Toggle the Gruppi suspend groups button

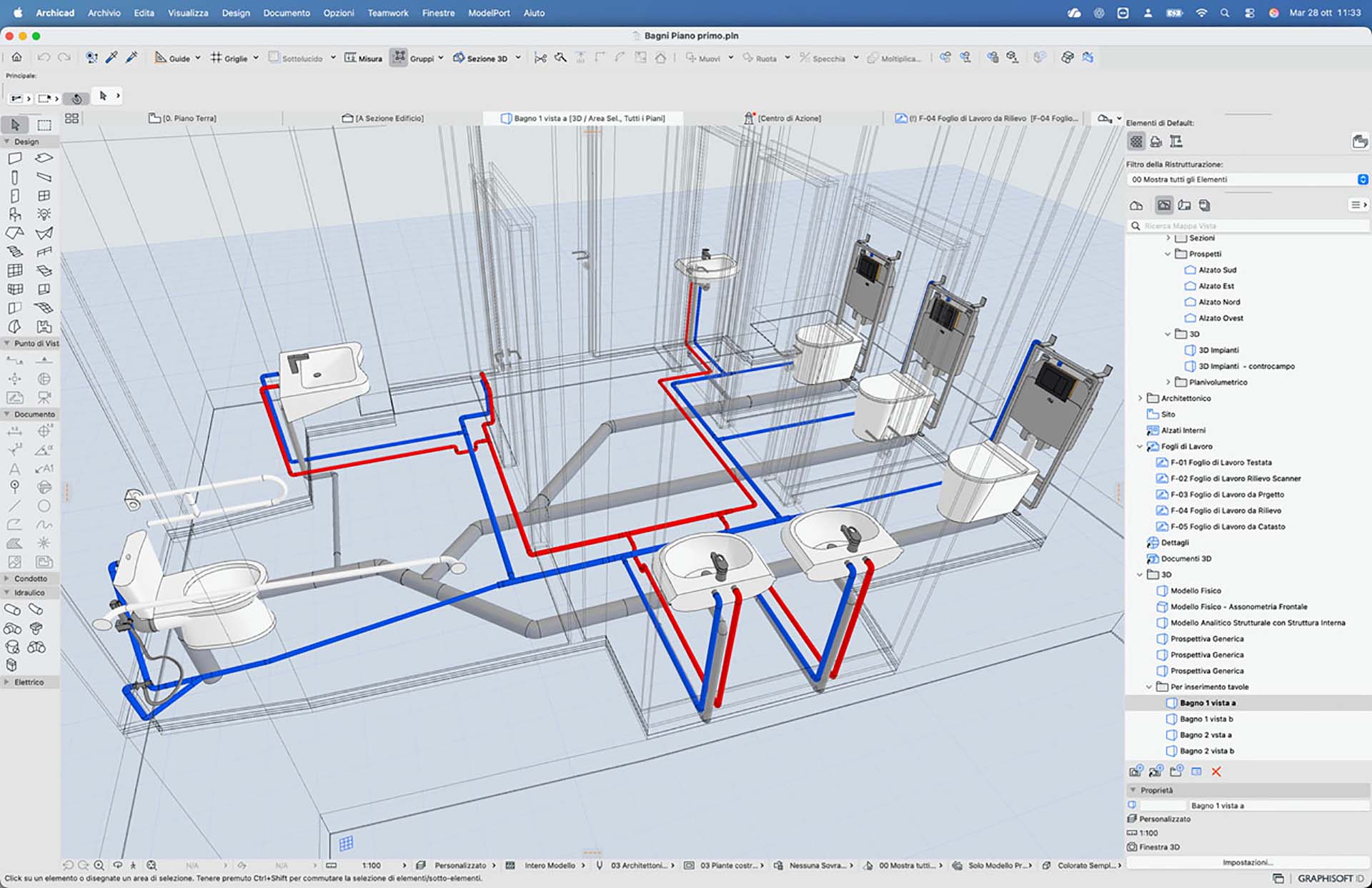[399, 58]
